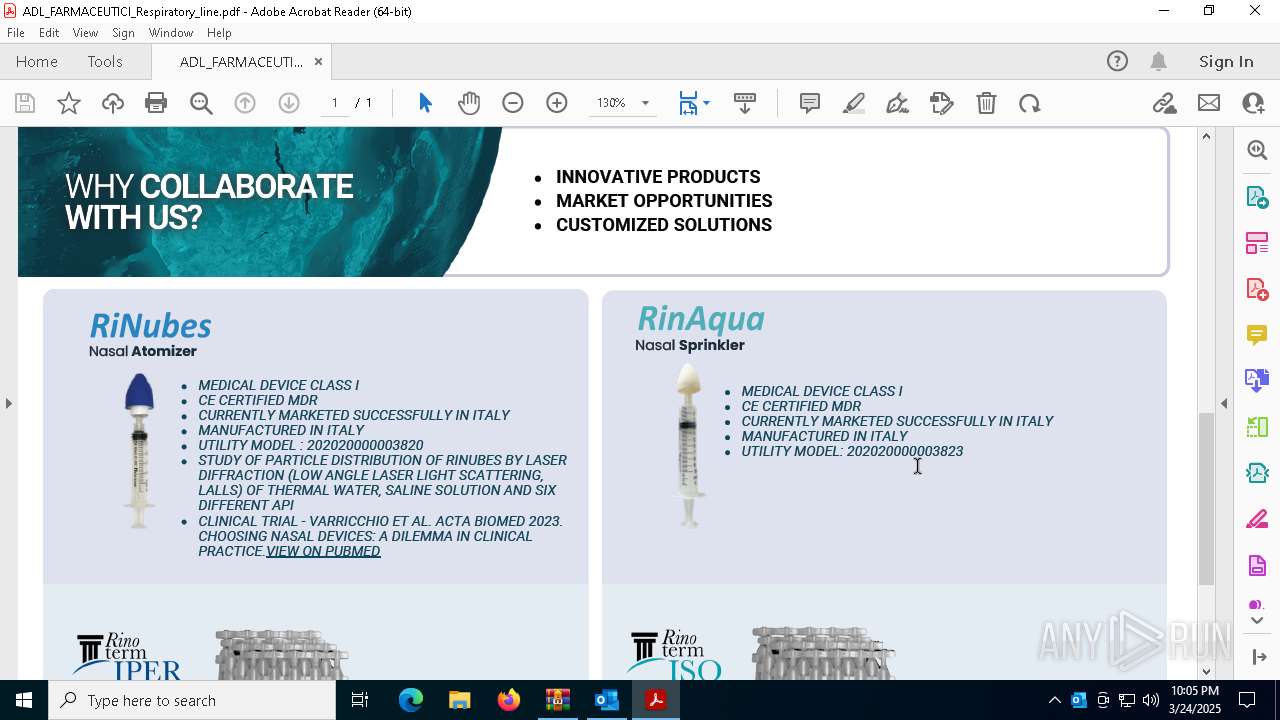Expand the left navigation pane arrow
The width and height of the screenshot is (1280, 720).
pyautogui.click(x=8, y=403)
